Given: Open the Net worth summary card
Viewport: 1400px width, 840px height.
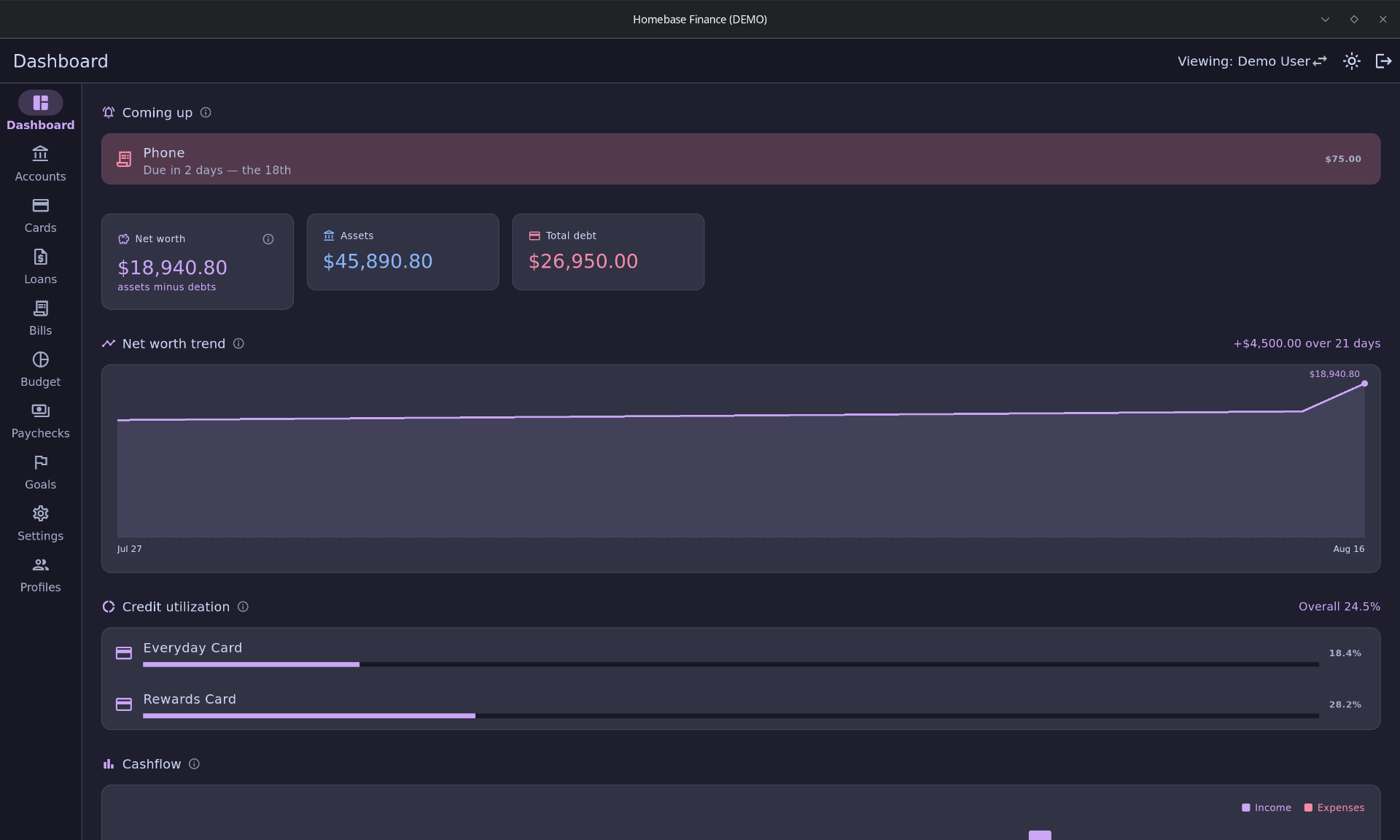Looking at the screenshot, I should click(198, 262).
